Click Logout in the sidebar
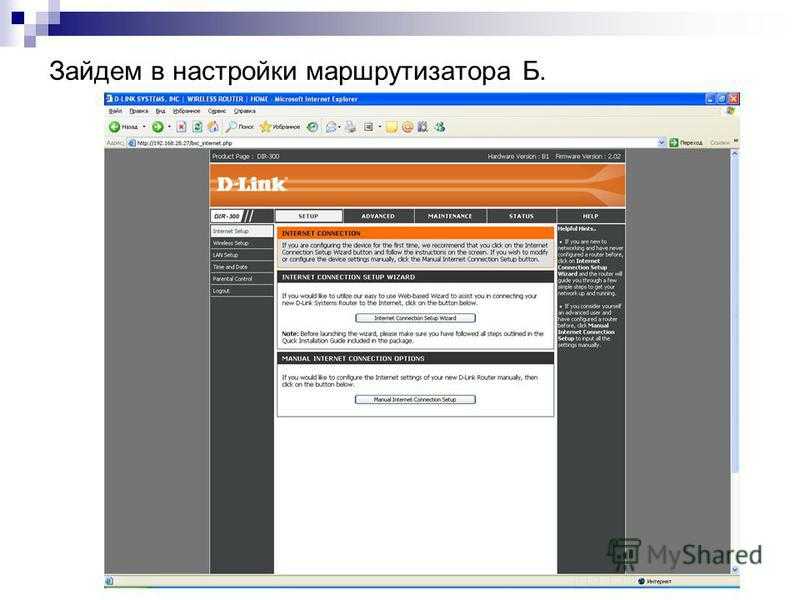 (x=242, y=291)
